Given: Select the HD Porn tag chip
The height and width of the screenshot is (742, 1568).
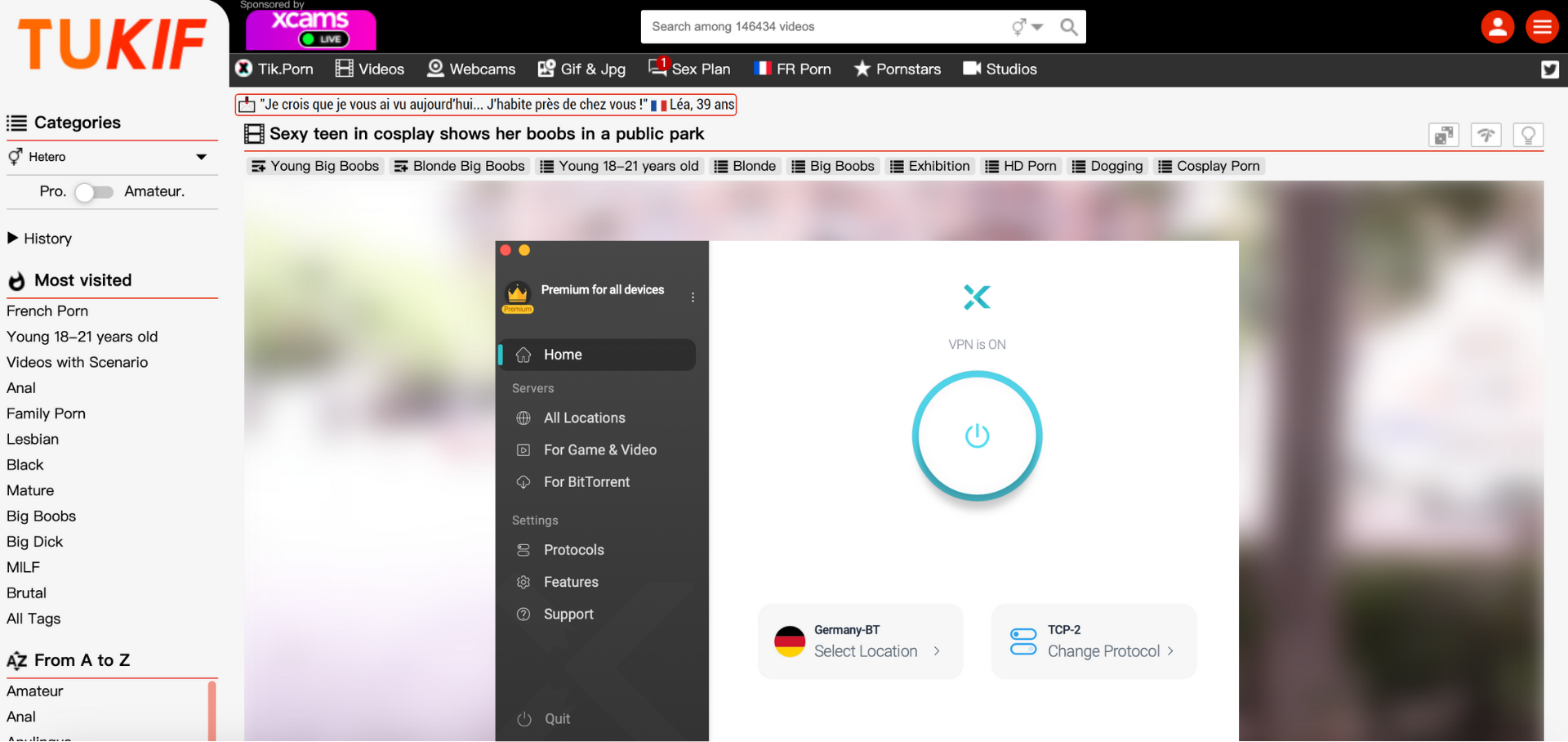Looking at the screenshot, I should (x=1021, y=166).
